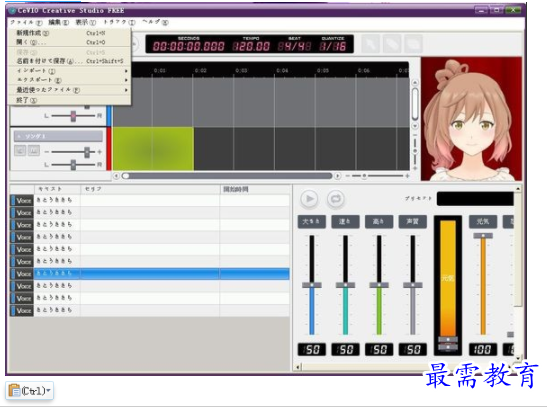
Task: Click Voice icon in first table row
Action: click(x=22, y=201)
